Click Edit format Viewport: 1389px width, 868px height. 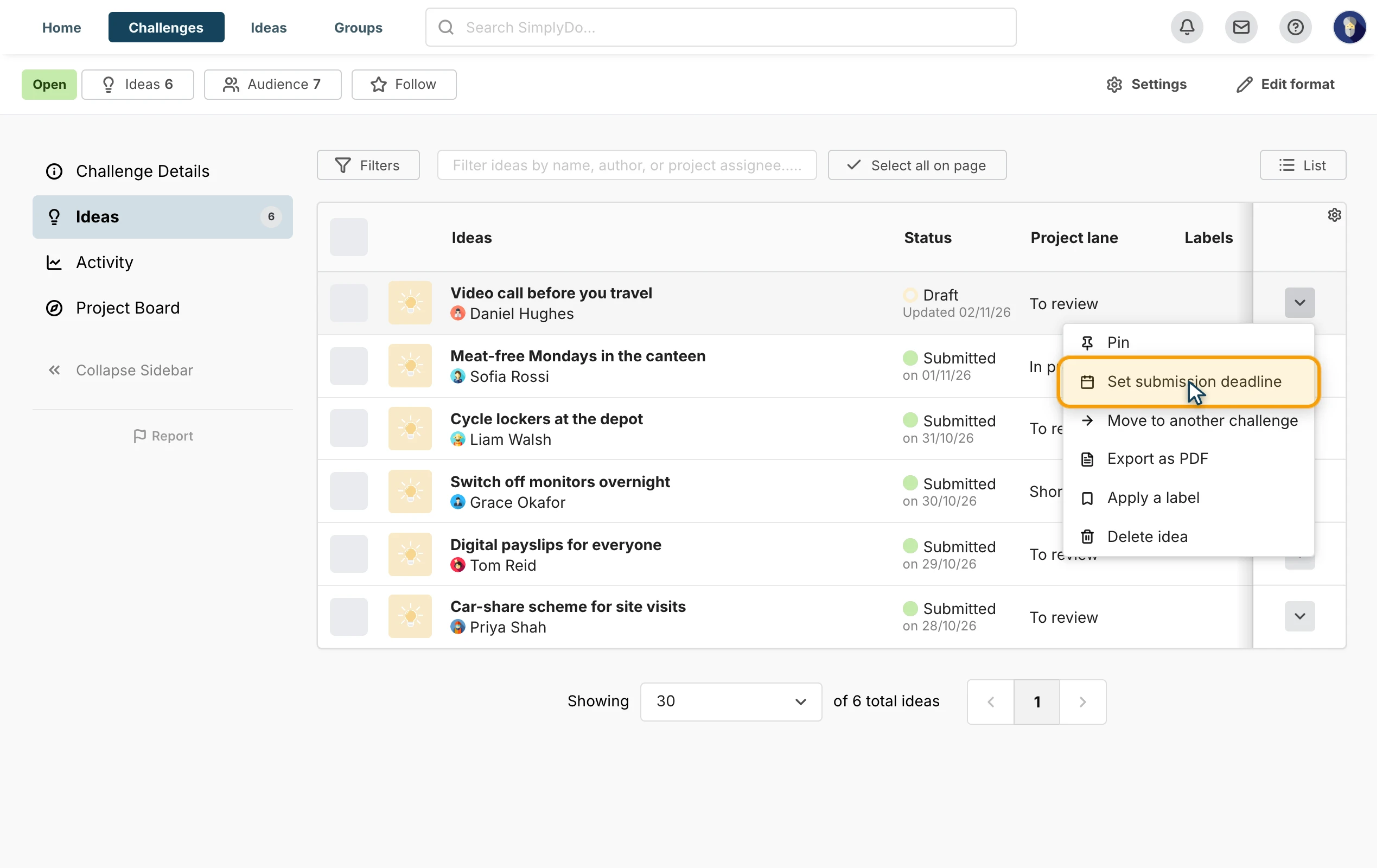coord(1285,85)
